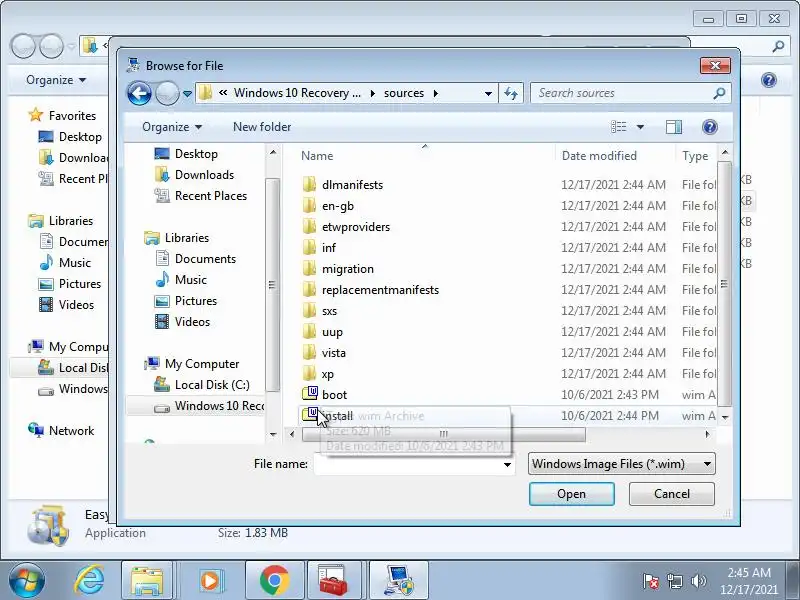Select the sxs folder
This screenshot has width=800, height=600.
pyautogui.click(x=329, y=311)
